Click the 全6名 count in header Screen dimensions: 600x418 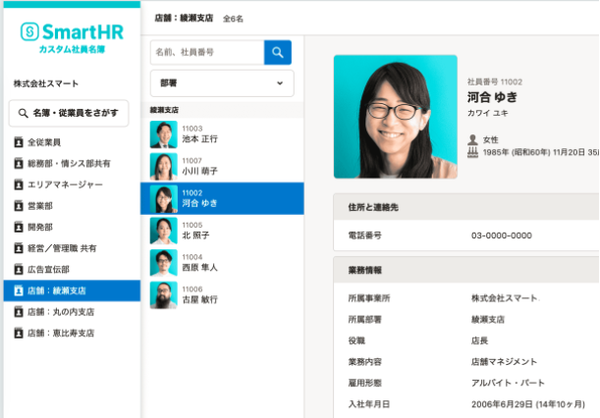(x=233, y=19)
